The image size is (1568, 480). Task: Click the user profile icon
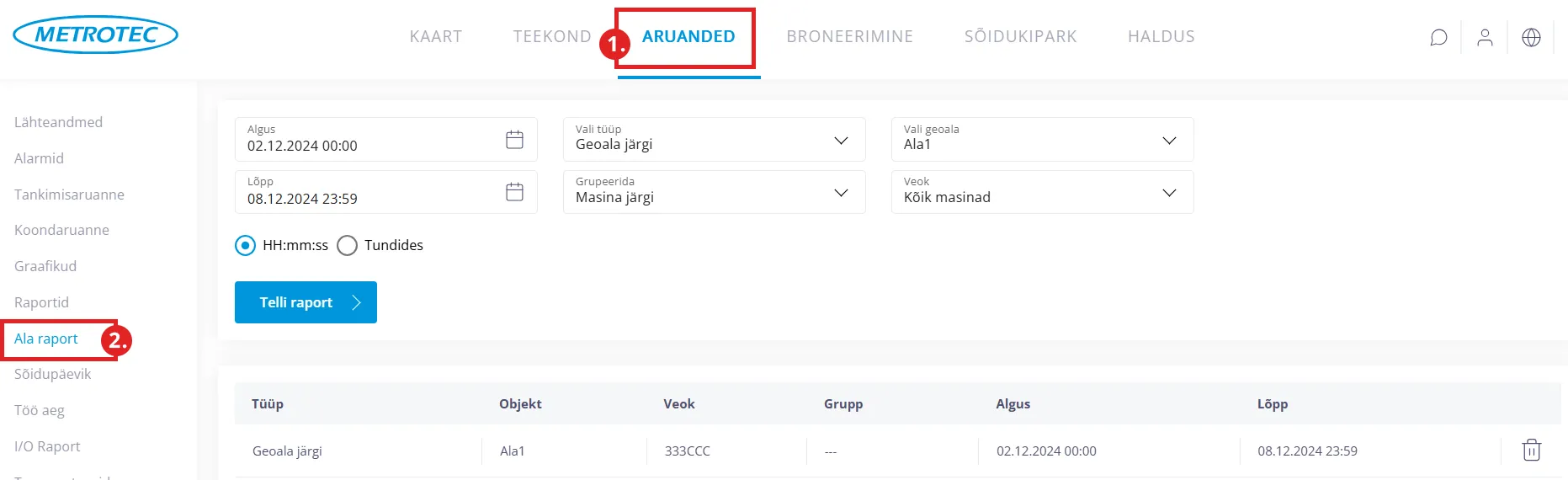coord(1485,37)
